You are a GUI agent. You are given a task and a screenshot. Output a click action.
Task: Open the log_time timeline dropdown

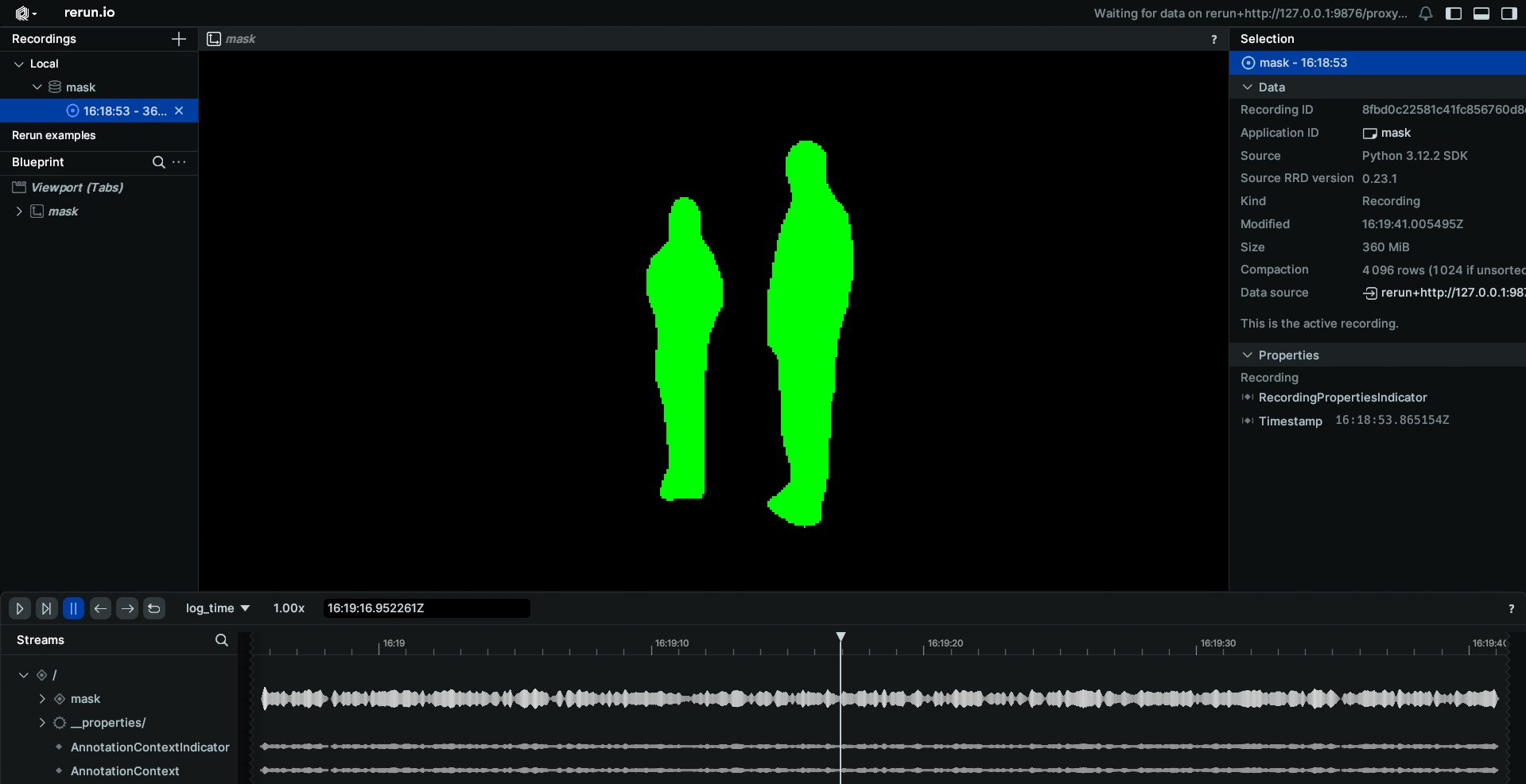217,608
